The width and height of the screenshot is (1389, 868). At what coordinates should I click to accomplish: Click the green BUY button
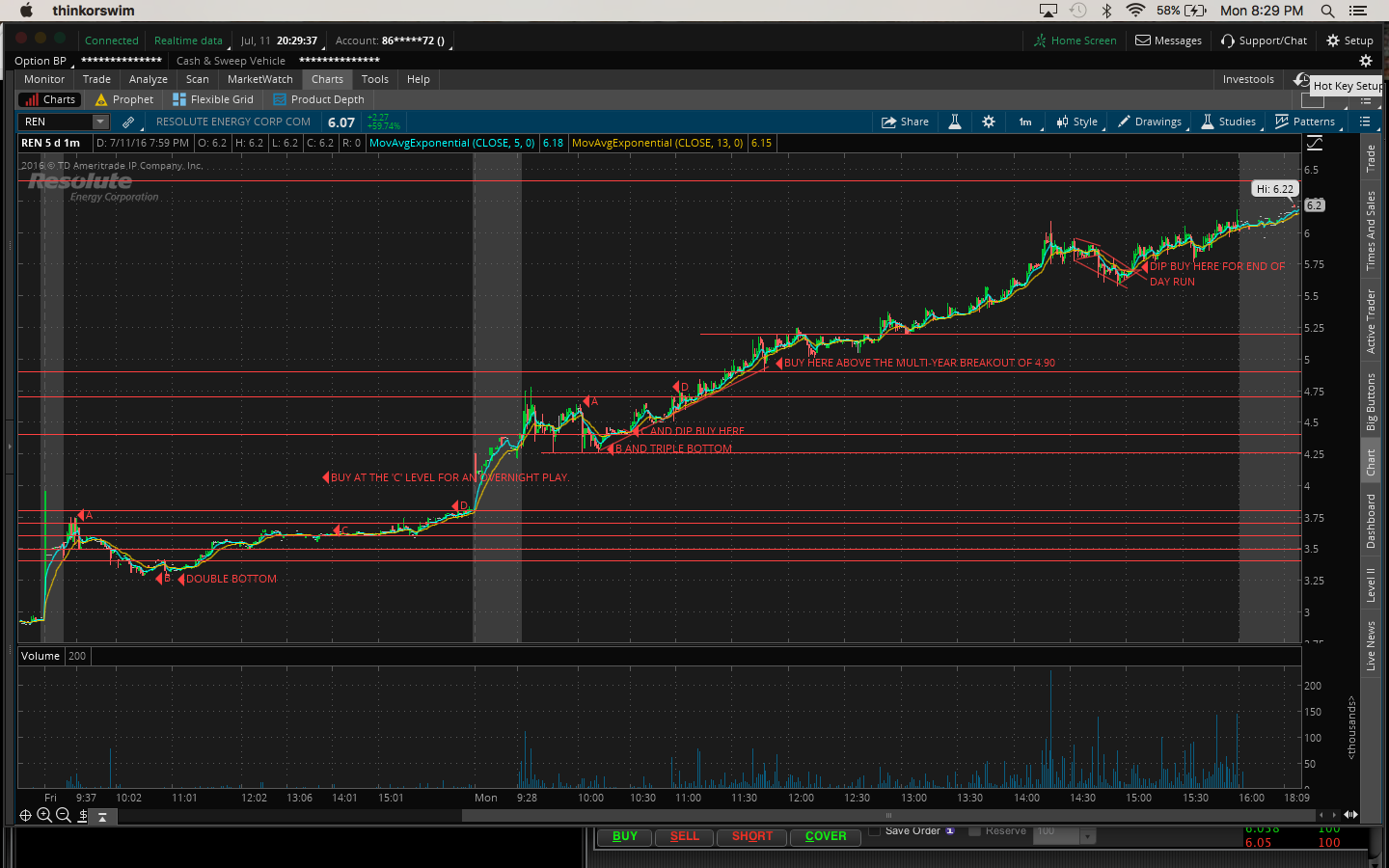coord(625,837)
